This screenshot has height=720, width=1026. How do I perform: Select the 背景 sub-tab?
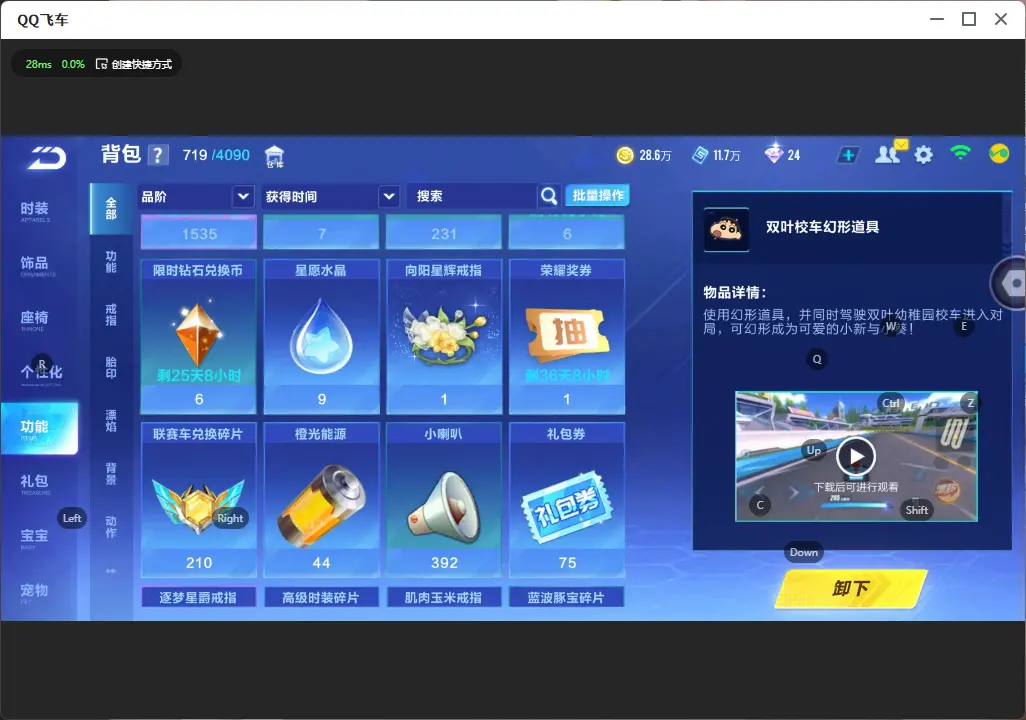[x=111, y=474]
